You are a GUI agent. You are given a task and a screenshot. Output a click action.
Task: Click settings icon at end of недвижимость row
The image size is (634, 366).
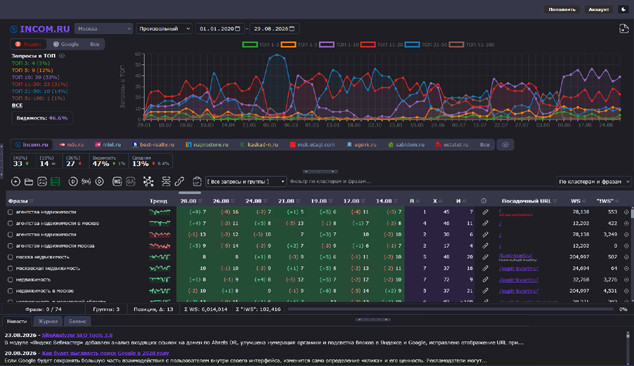[626, 279]
